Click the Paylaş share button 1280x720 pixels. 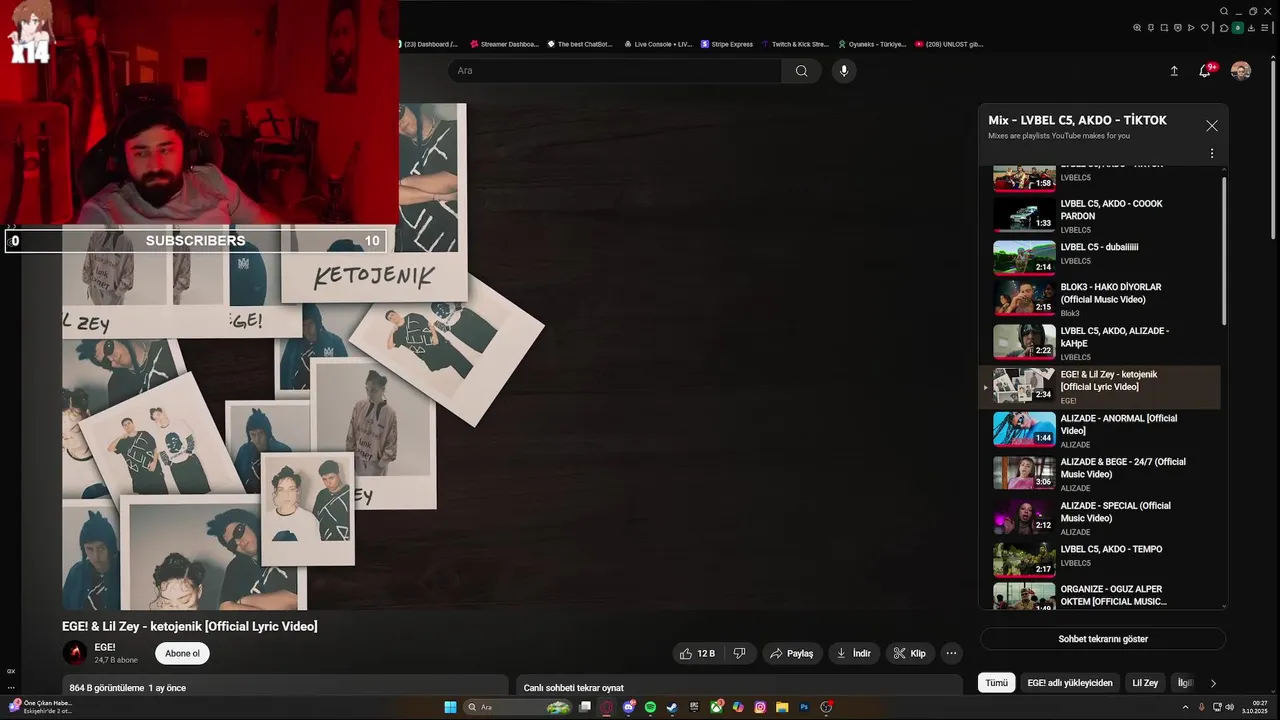792,653
